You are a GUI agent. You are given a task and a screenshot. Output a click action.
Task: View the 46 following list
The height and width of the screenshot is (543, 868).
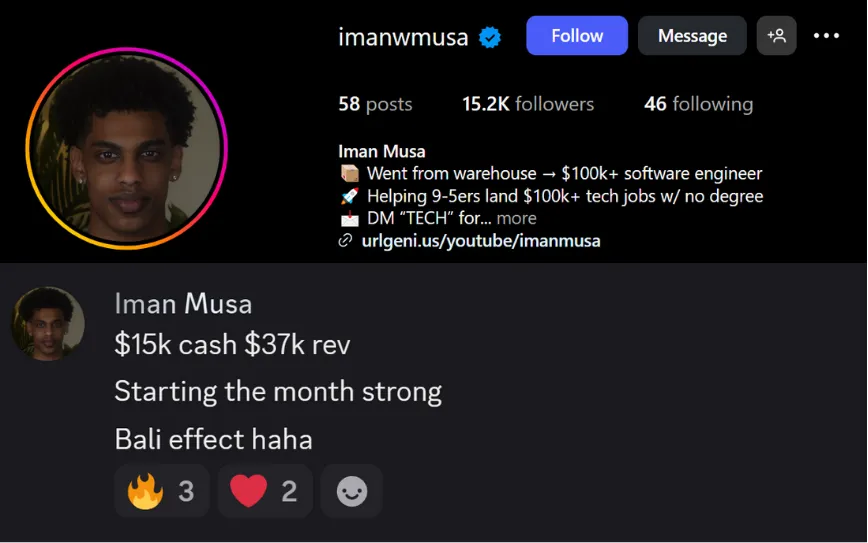click(699, 104)
